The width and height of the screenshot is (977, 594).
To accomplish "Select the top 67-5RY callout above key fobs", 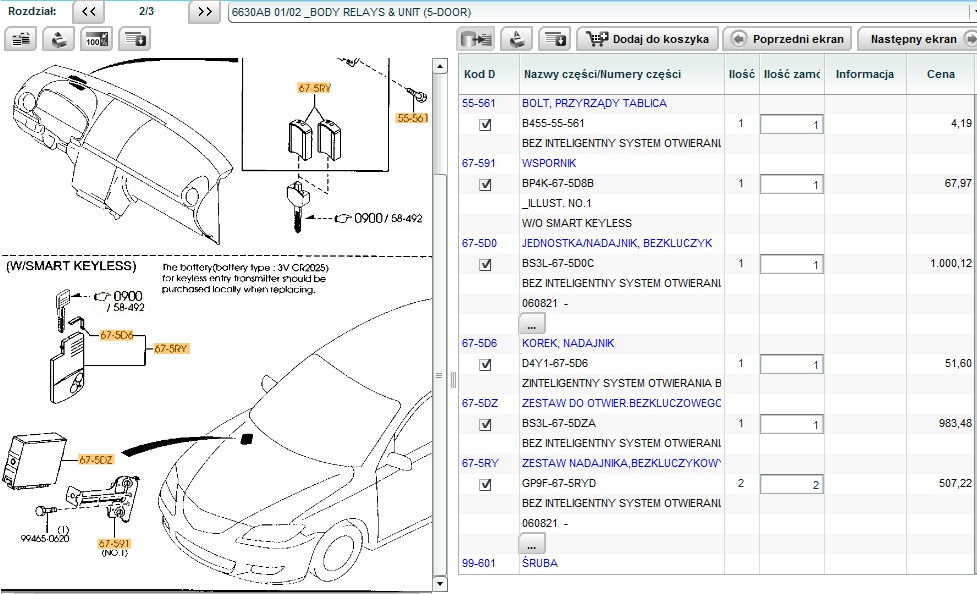I will pyautogui.click(x=315, y=88).
